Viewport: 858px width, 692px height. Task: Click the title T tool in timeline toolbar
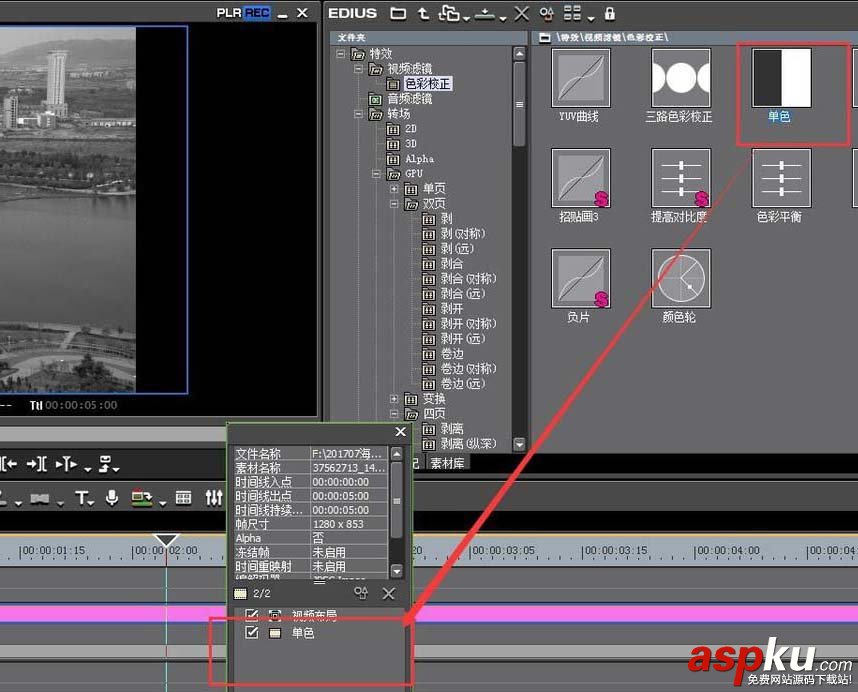pos(81,498)
